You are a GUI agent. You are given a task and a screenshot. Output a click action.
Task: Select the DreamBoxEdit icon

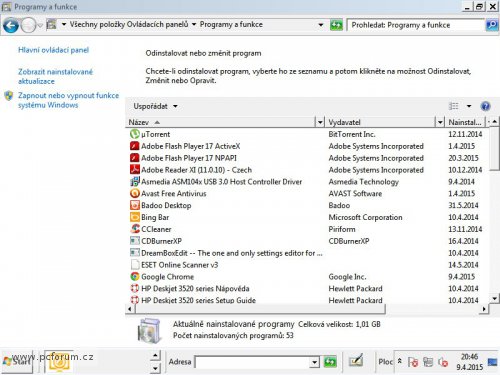pos(135,253)
